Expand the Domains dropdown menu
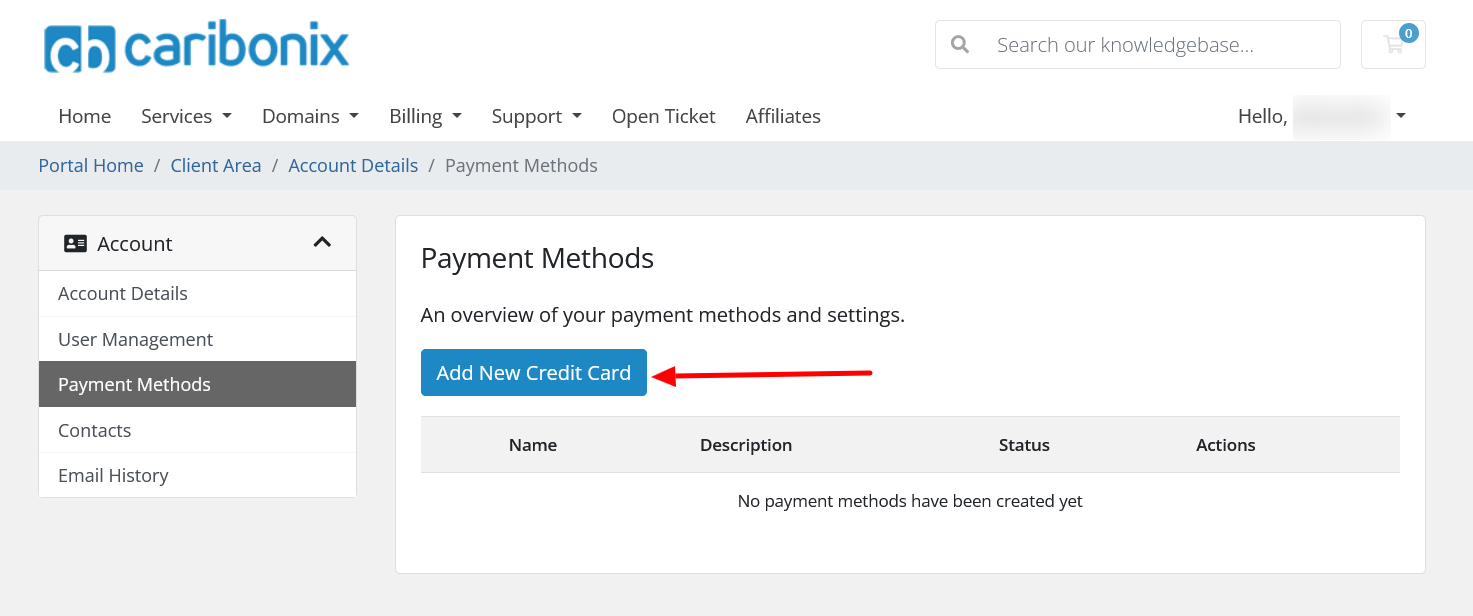Viewport: 1473px width, 616px height. coord(310,116)
